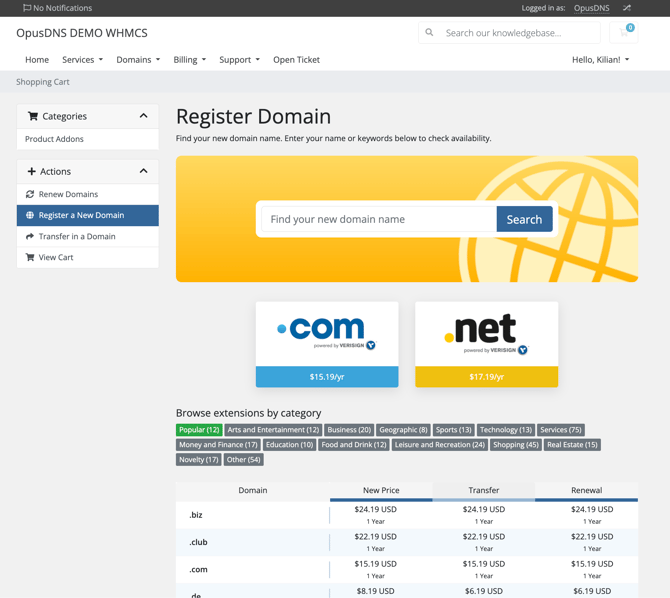Filter by Shopping (45) category
The image size is (670, 598).
click(x=516, y=445)
